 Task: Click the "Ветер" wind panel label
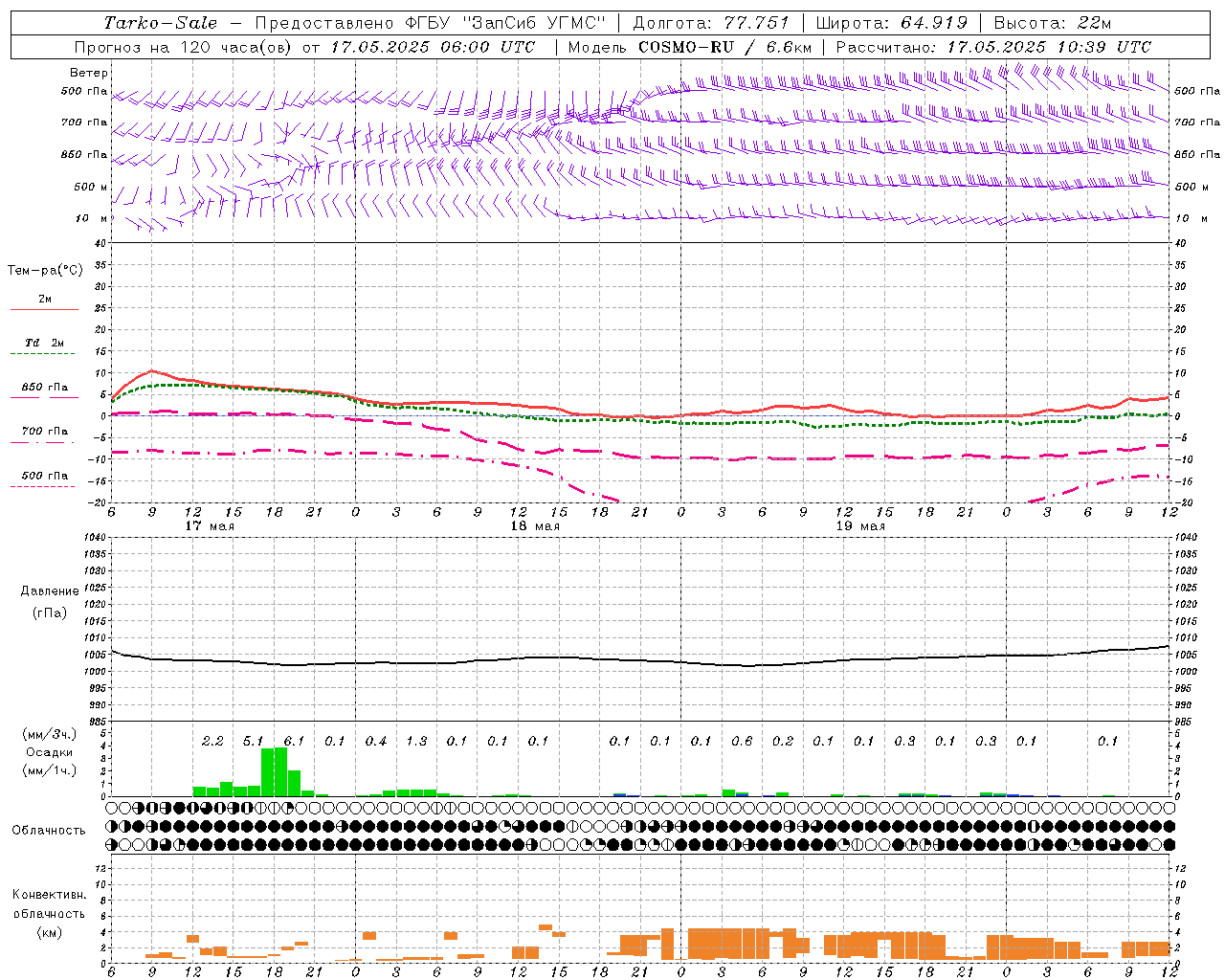tap(89, 73)
